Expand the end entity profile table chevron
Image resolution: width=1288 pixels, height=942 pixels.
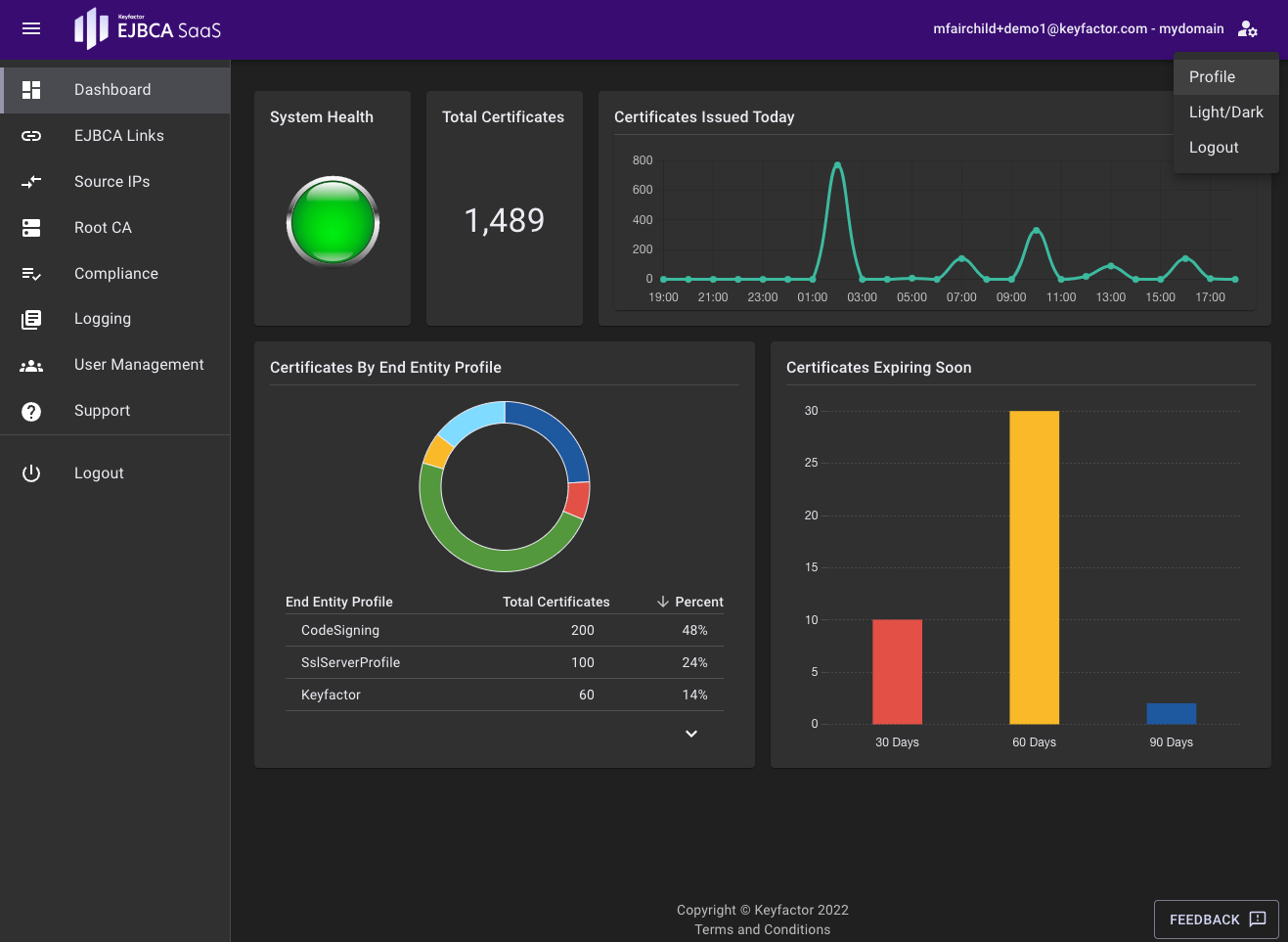pos(691,734)
